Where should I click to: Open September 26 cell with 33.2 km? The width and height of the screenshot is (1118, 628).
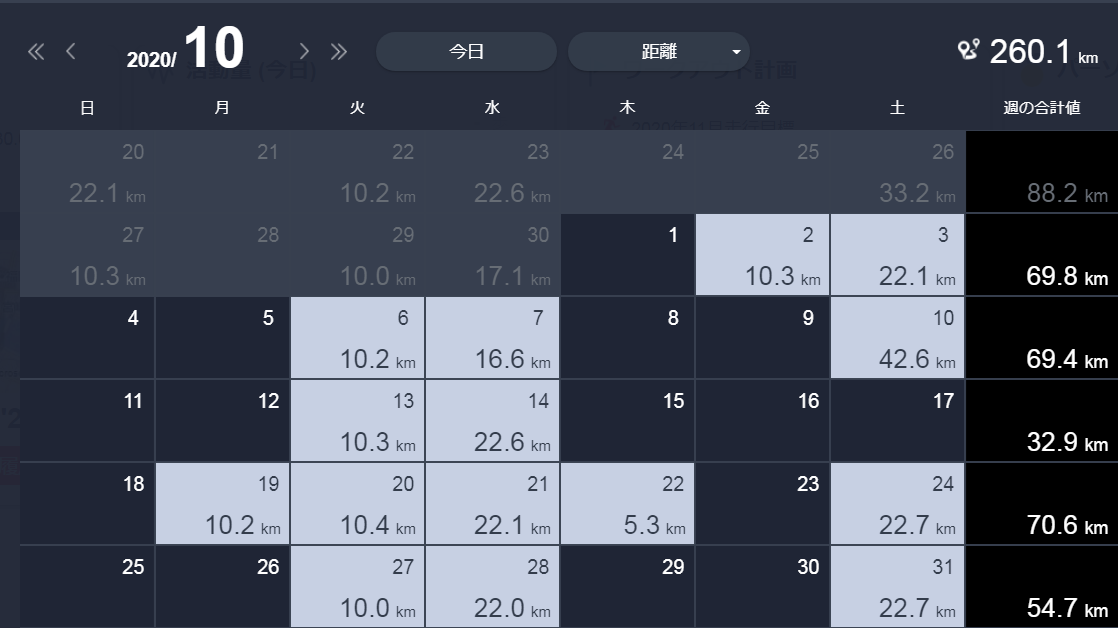coord(897,172)
